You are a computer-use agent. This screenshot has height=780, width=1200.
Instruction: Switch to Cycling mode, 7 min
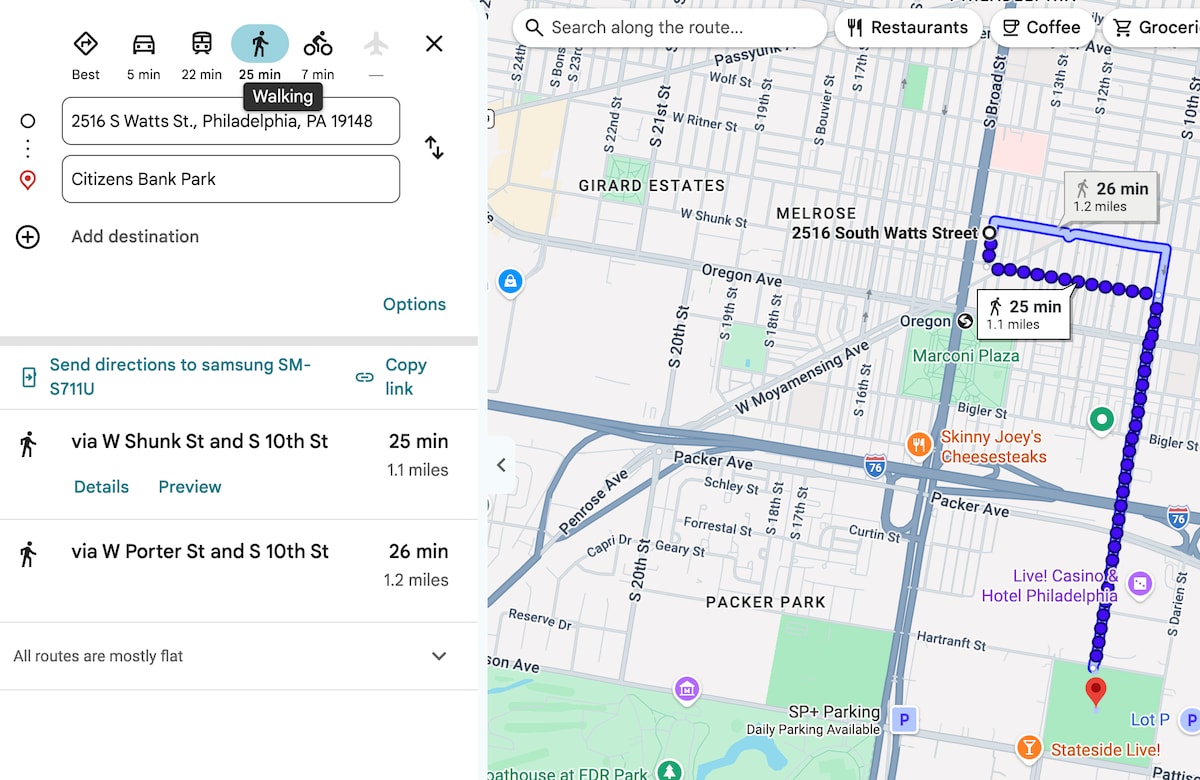click(x=318, y=44)
